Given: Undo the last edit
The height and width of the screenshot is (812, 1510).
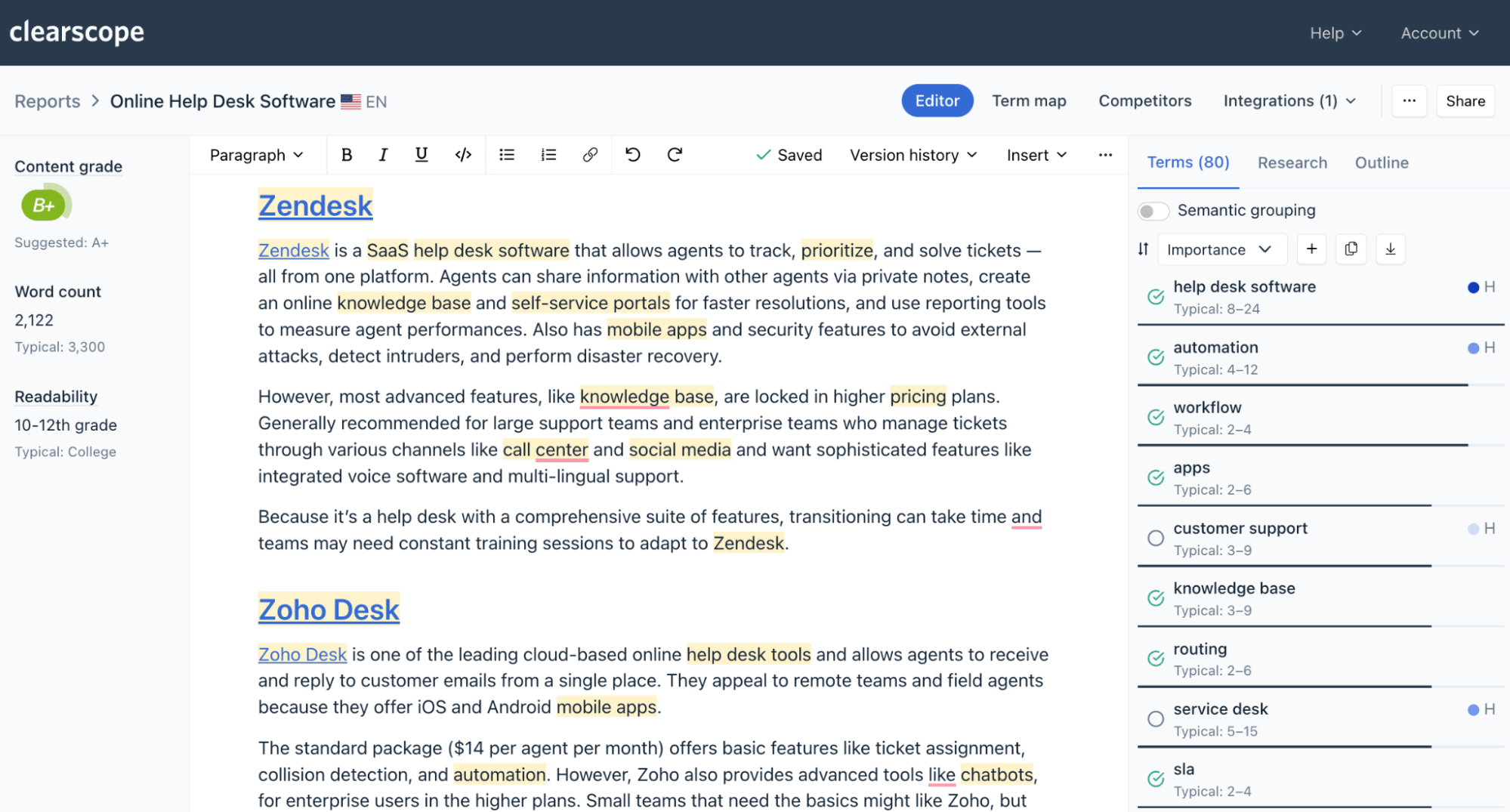Looking at the screenshot, I should 633,155.
